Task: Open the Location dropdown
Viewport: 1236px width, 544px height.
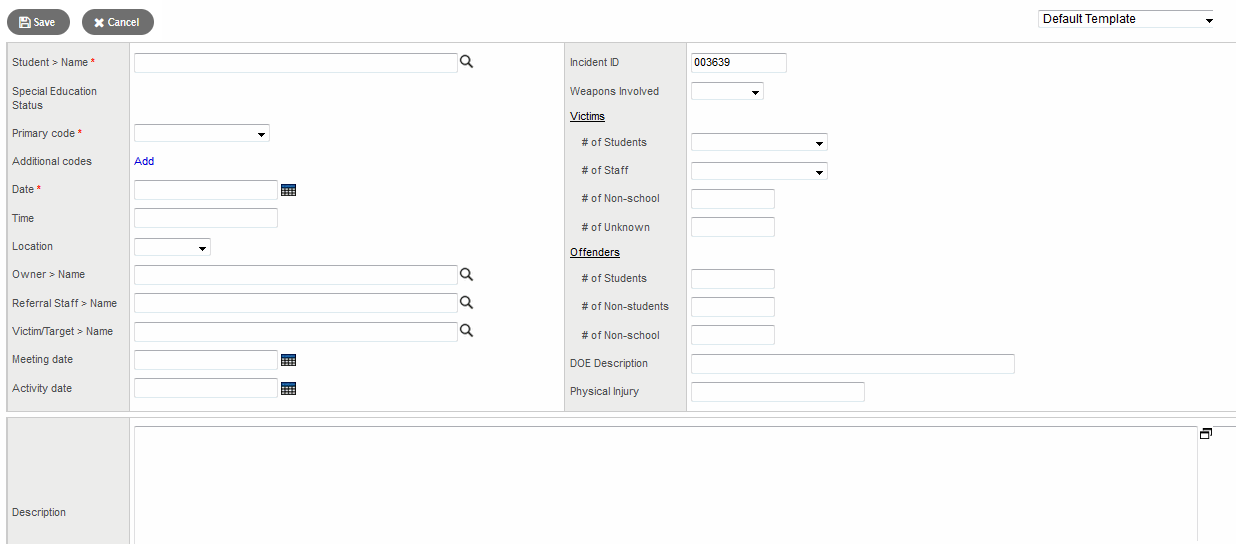Action: [172, 247]
